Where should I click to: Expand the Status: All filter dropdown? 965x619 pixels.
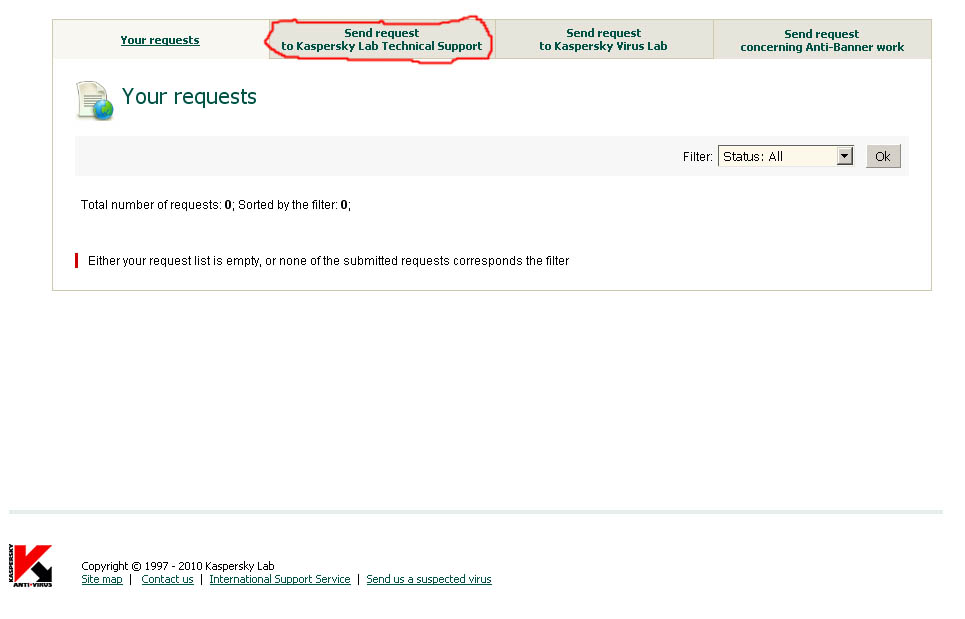click(785, 156)
